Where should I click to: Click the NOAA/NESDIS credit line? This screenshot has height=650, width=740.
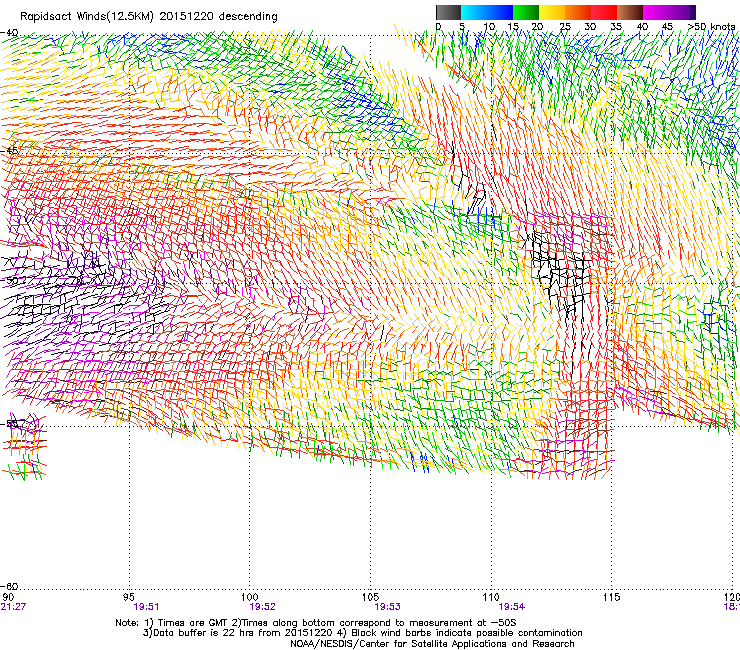(x=432, y=644)
